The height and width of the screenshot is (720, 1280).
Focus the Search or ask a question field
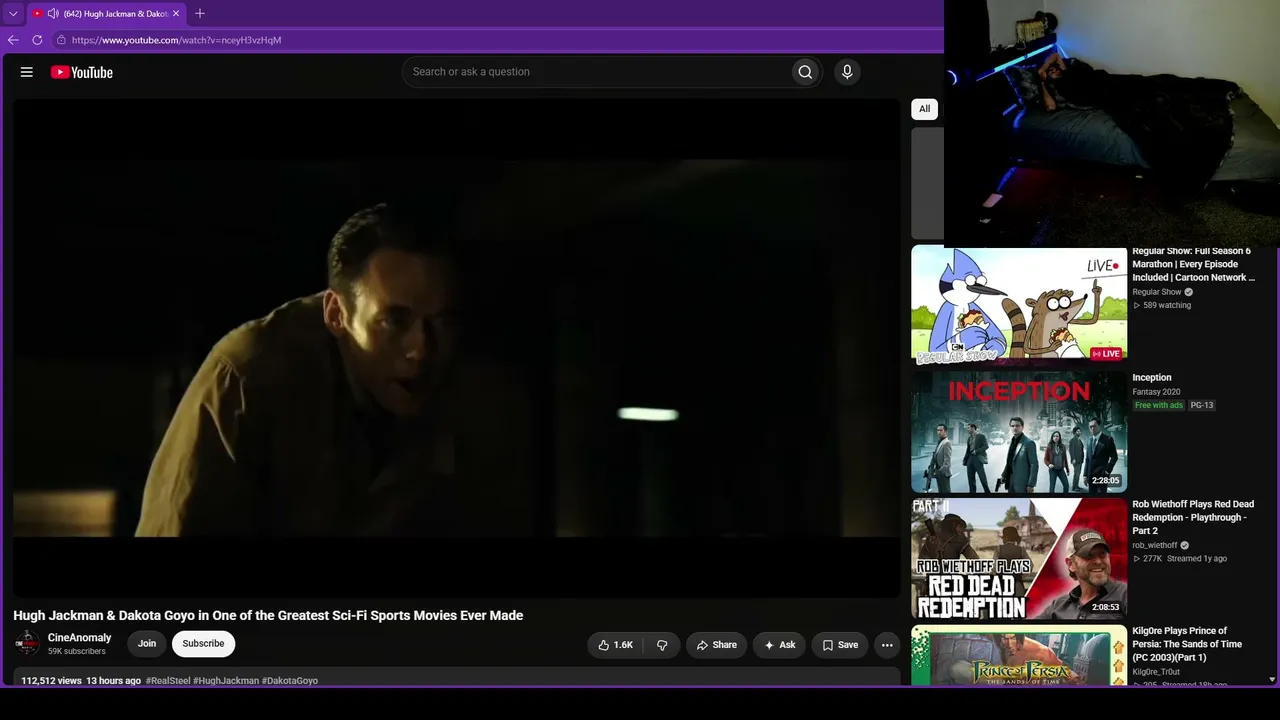tap(596, 72)
